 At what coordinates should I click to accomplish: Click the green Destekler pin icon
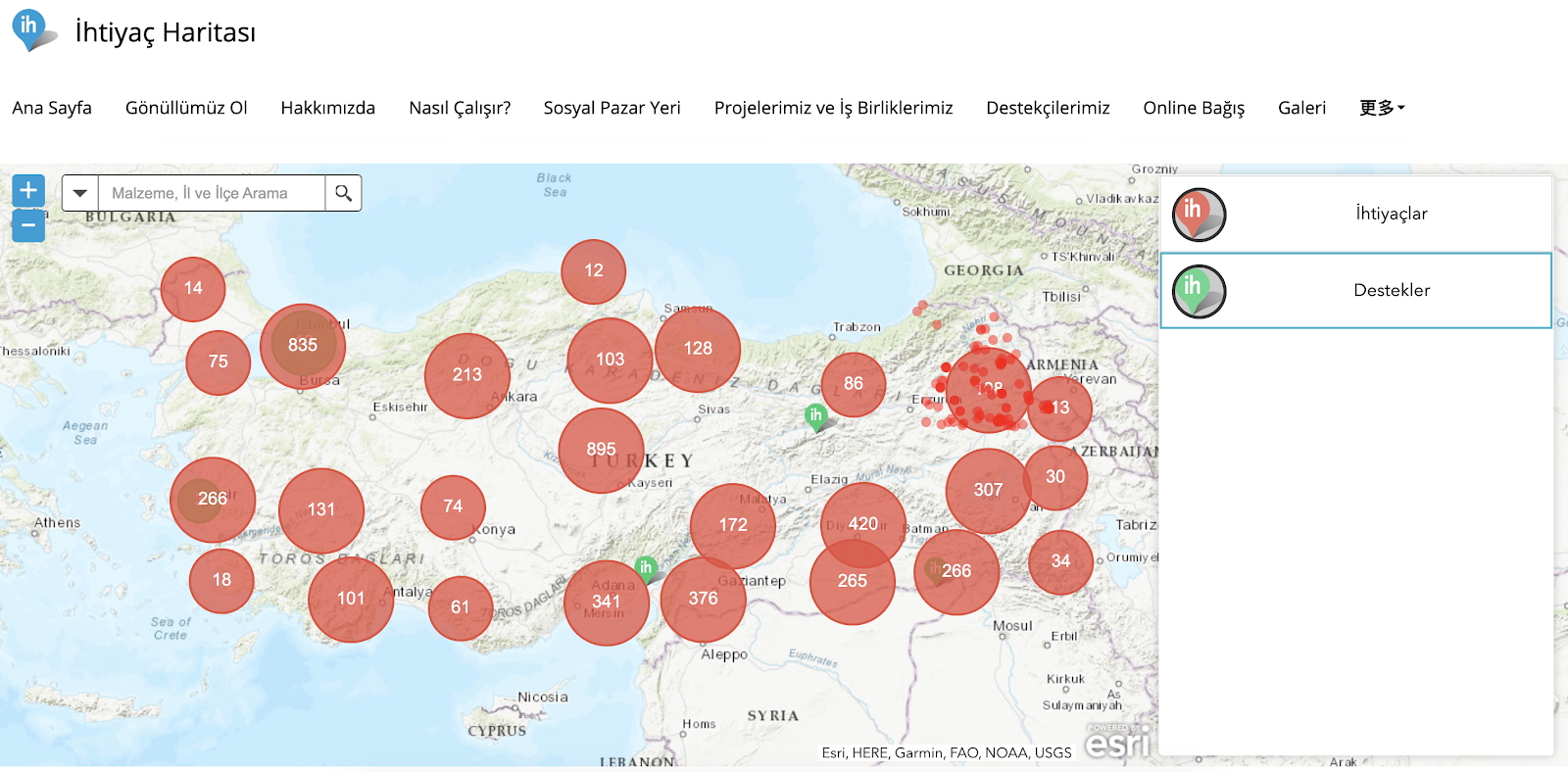click(x=1199, y=291)
